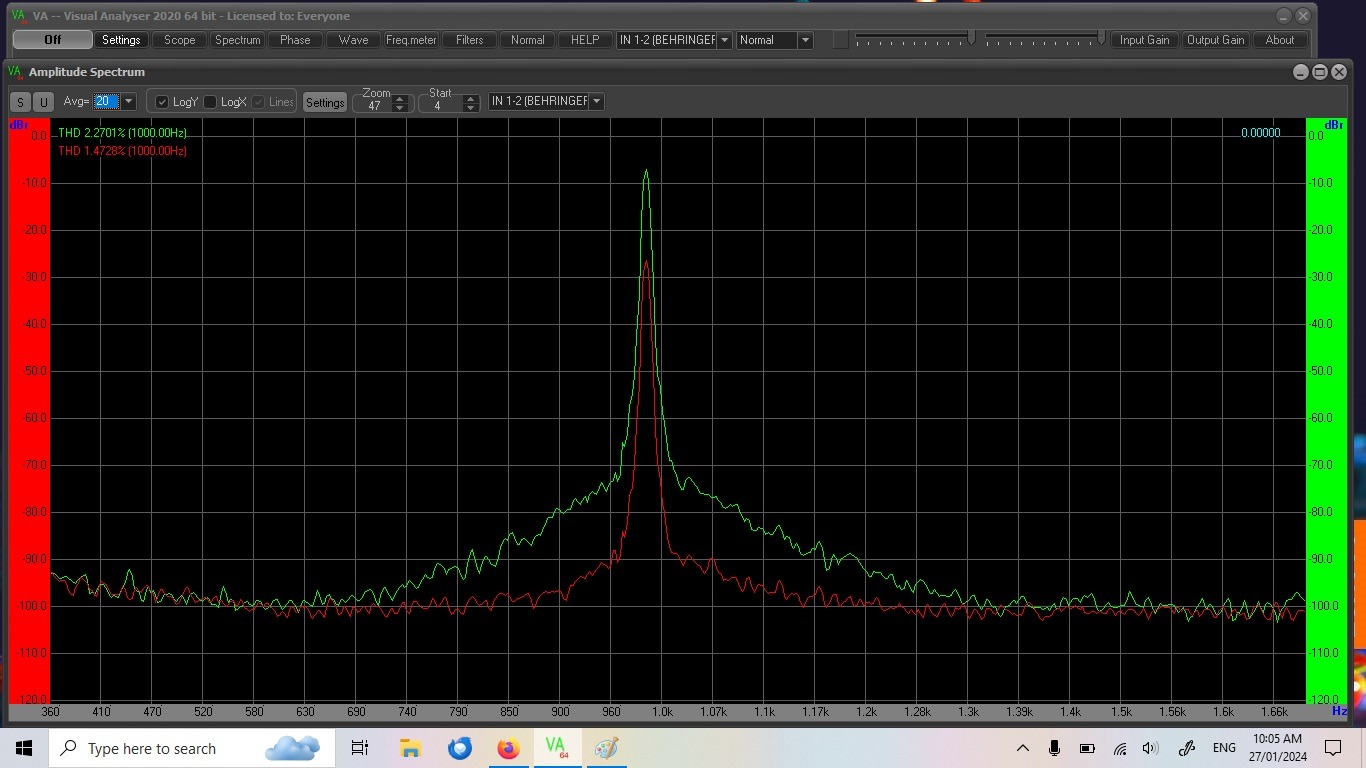Open the Input Gain control

pyautogui.click(x=1144, y=40)
